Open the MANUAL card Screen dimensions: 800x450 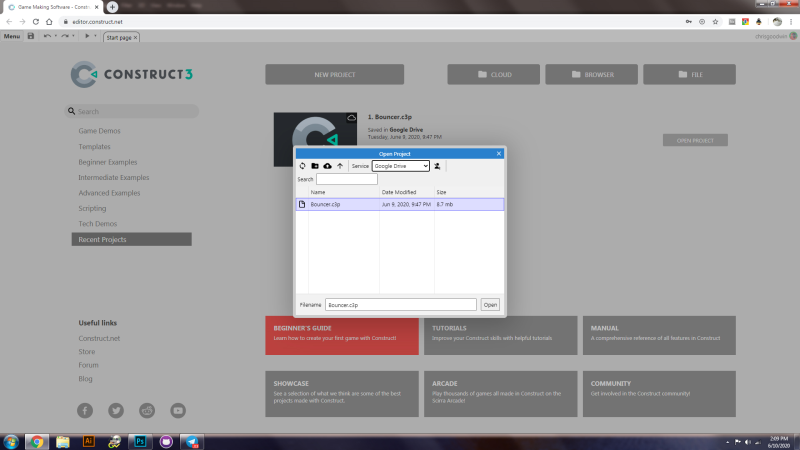pyautogui.click(x=659, y=335)
